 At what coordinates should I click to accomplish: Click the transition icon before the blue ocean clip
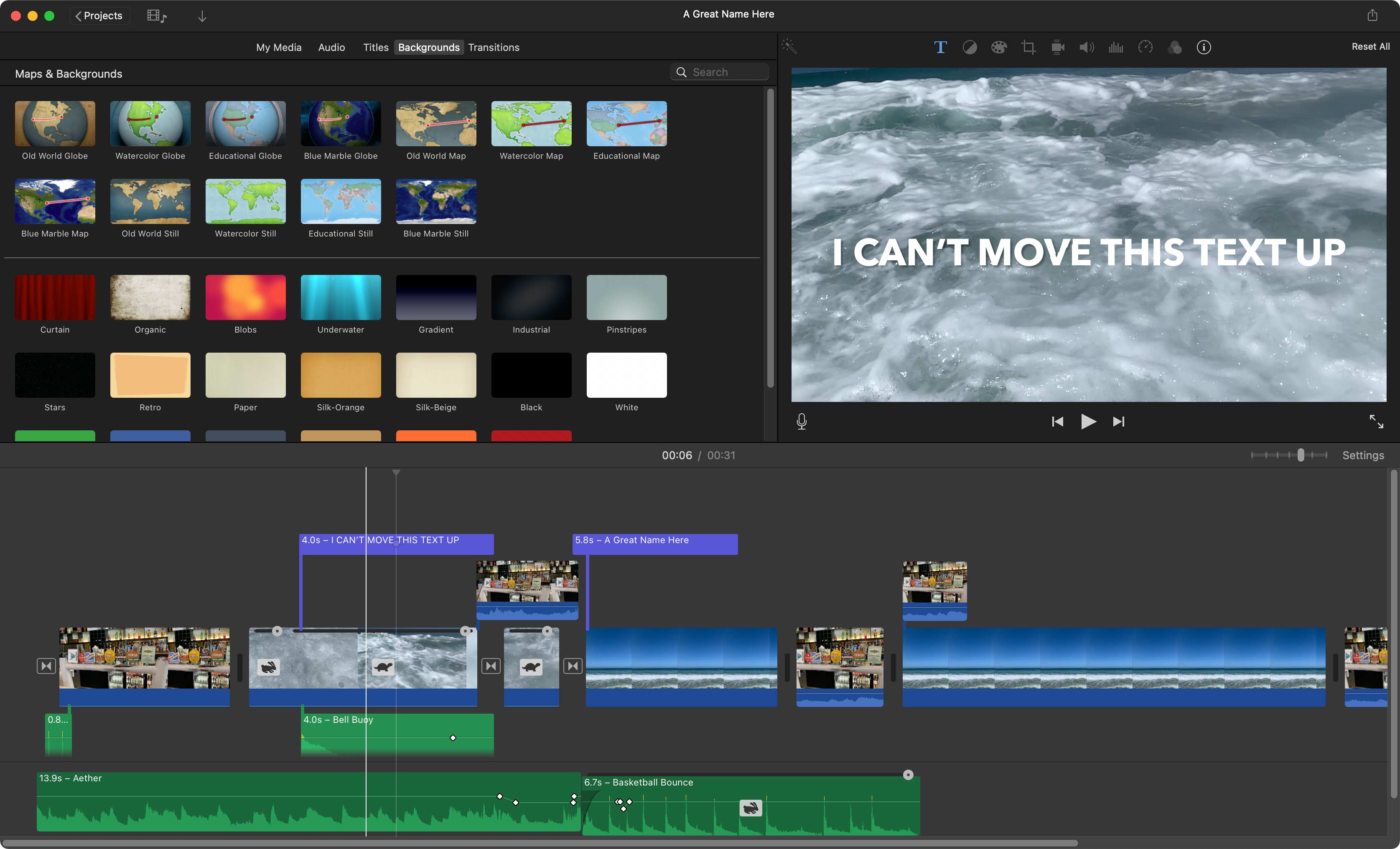(x=573, y=666)
